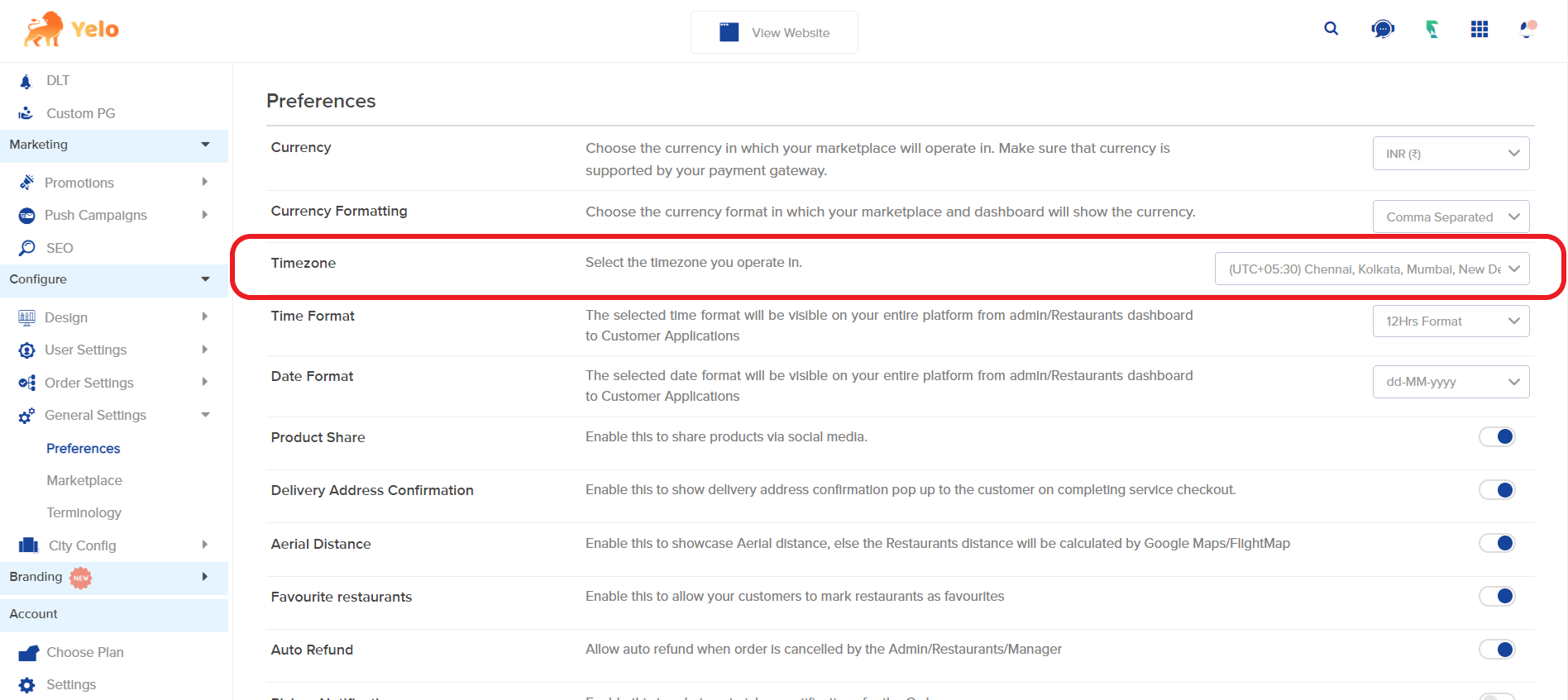
Task: Toggle Auto Refund switch off
Action: coord(1496,650)
